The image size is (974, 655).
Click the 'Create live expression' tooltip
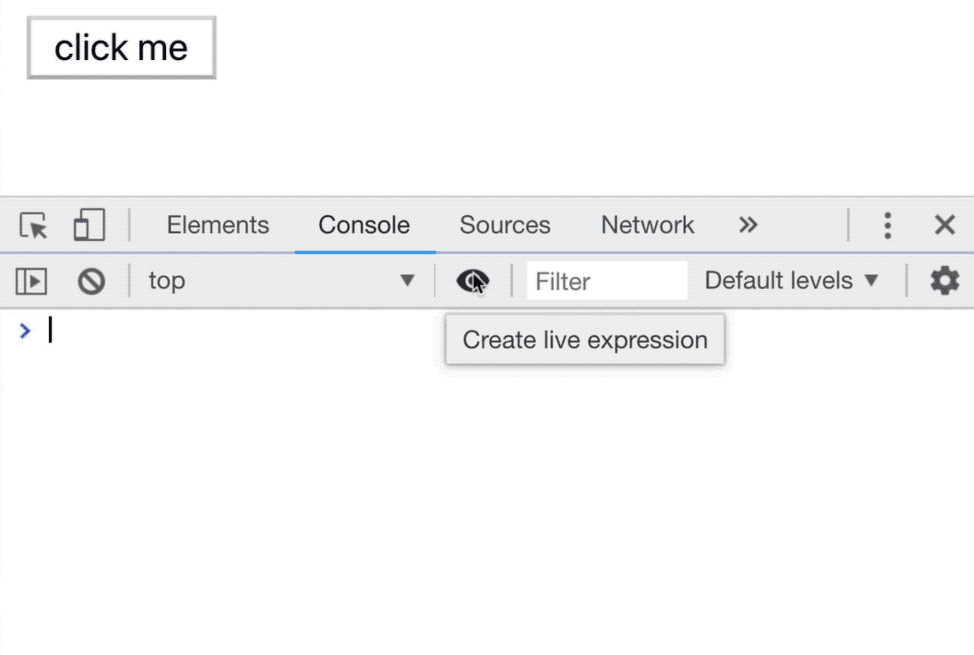585,340
